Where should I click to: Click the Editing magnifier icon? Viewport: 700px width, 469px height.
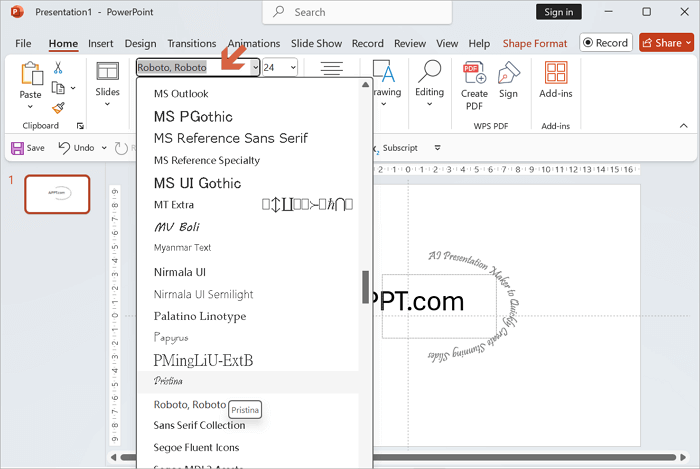[429, 72]
